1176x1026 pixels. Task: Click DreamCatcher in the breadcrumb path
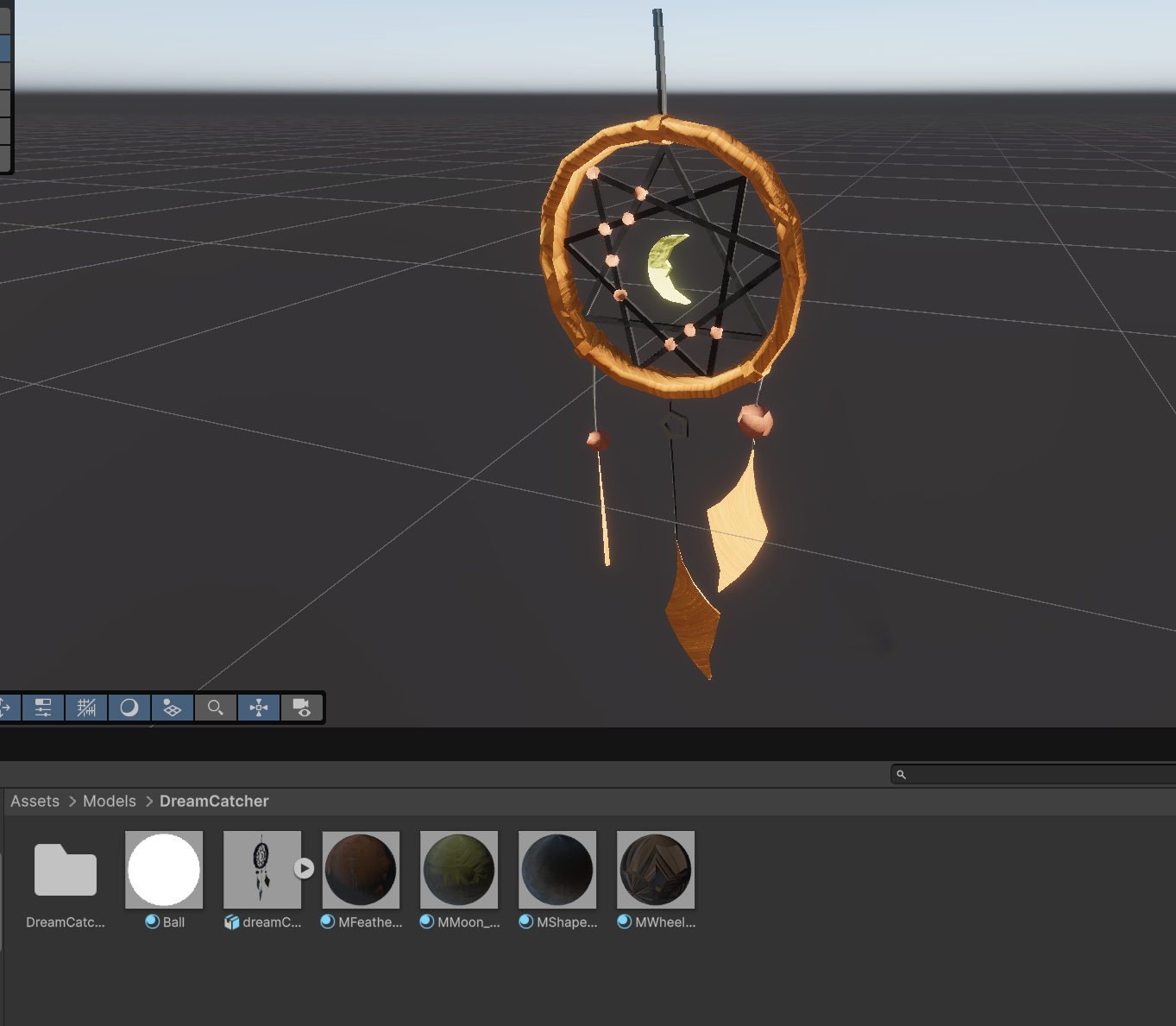[214, 802]
